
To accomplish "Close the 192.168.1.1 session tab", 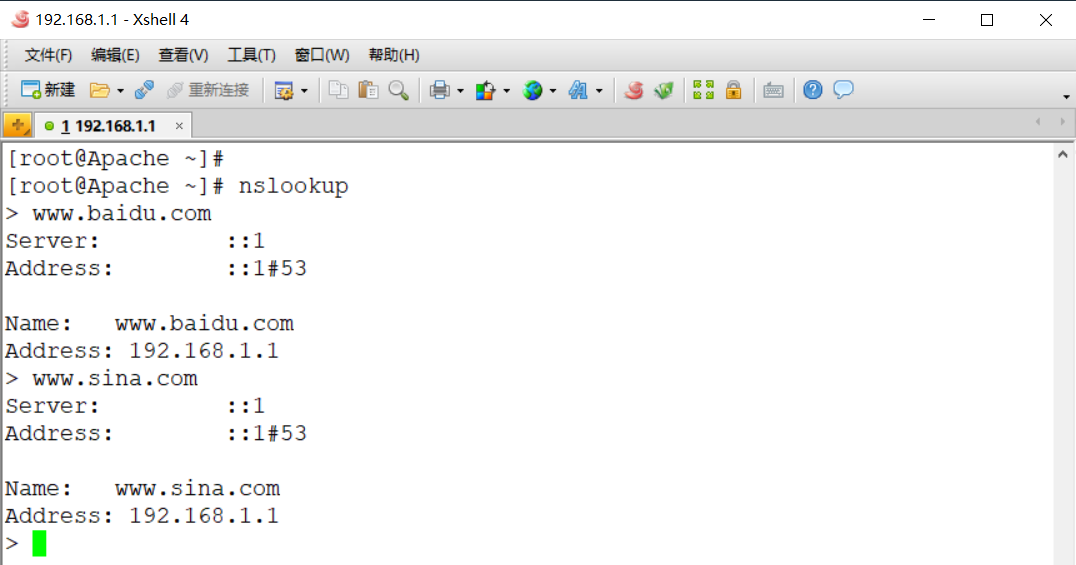I will pos(179,126).
